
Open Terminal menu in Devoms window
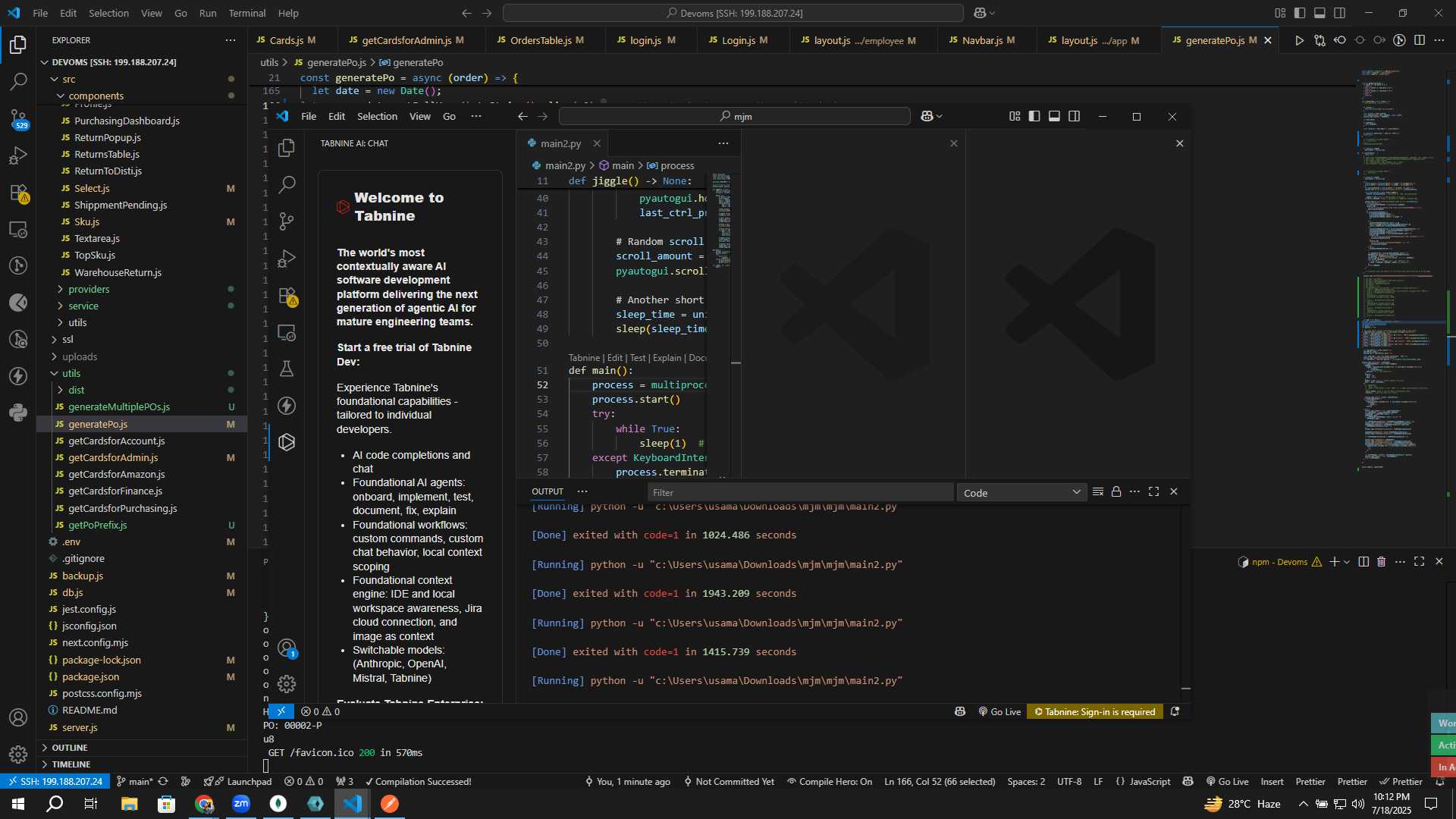pos(247,13)
